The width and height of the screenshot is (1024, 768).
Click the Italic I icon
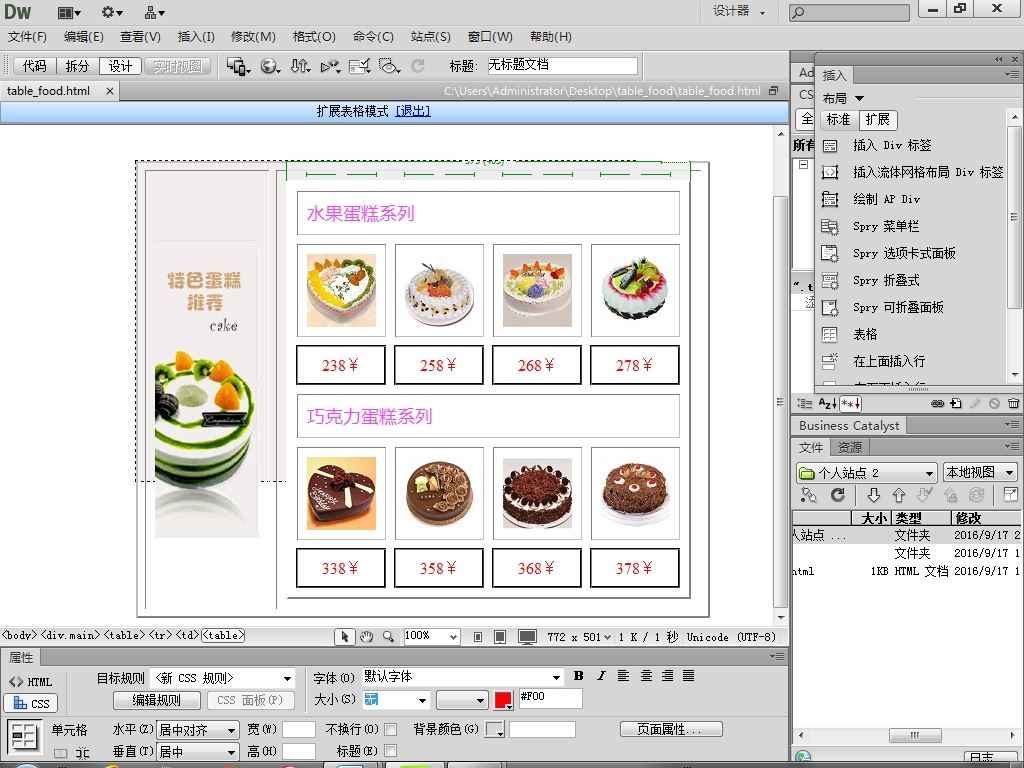click(x=601, y=676)
